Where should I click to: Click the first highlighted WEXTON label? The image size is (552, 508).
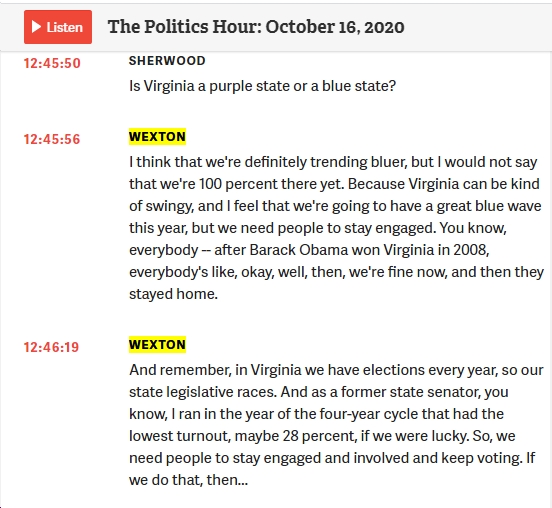(157, 137)
